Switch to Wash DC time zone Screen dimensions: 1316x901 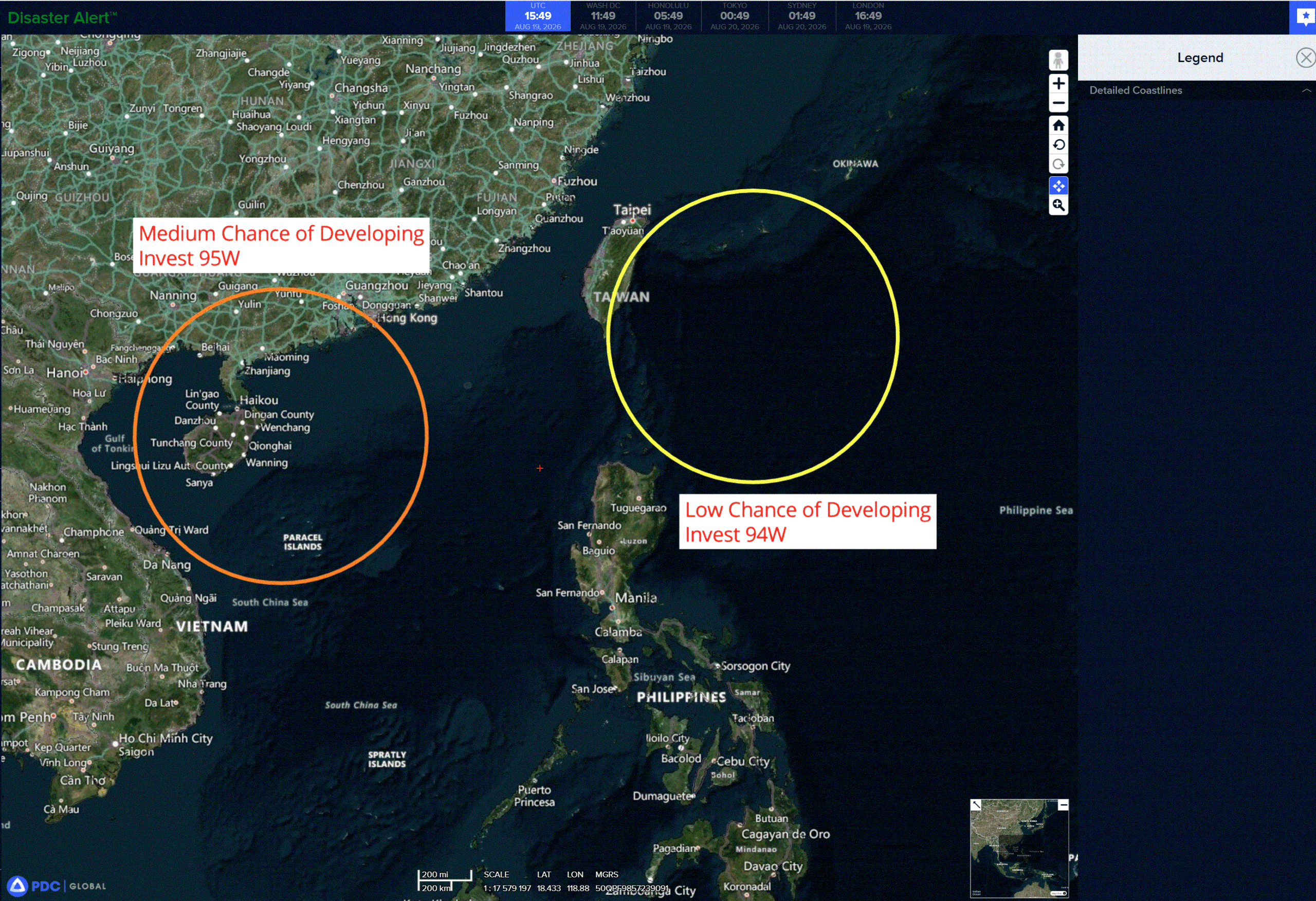(x=602, y=16)
